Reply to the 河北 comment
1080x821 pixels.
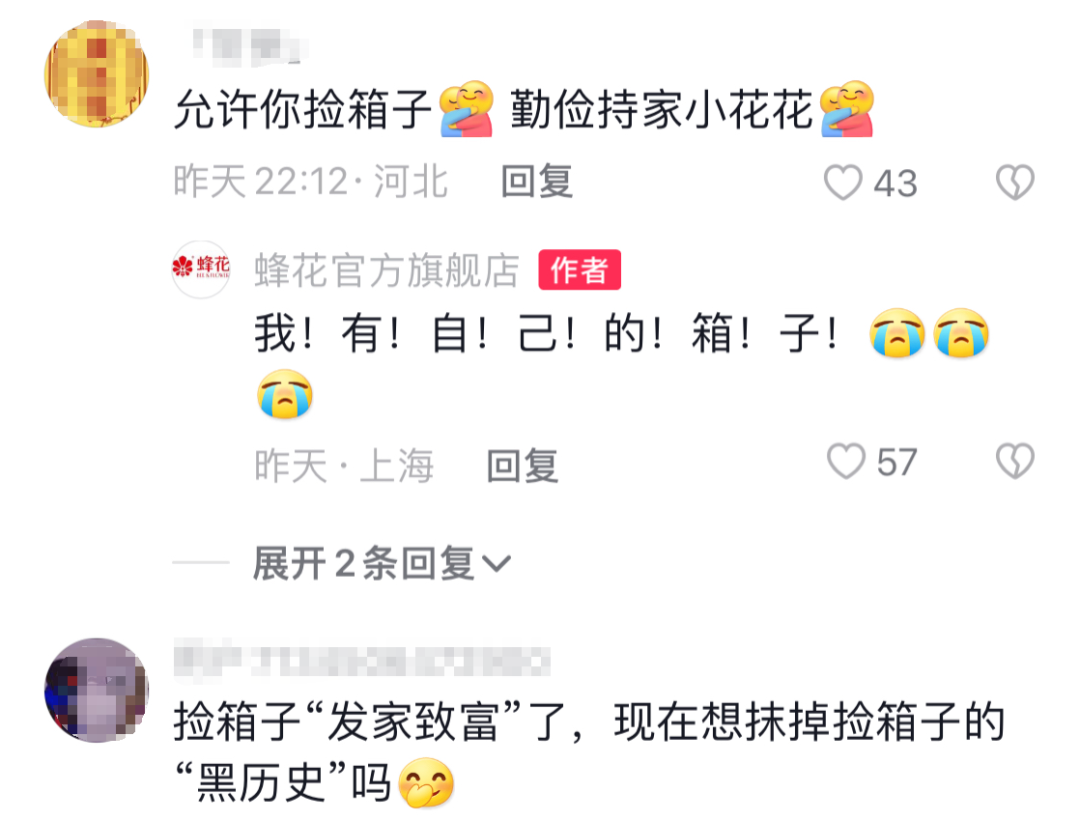[537, 182]
